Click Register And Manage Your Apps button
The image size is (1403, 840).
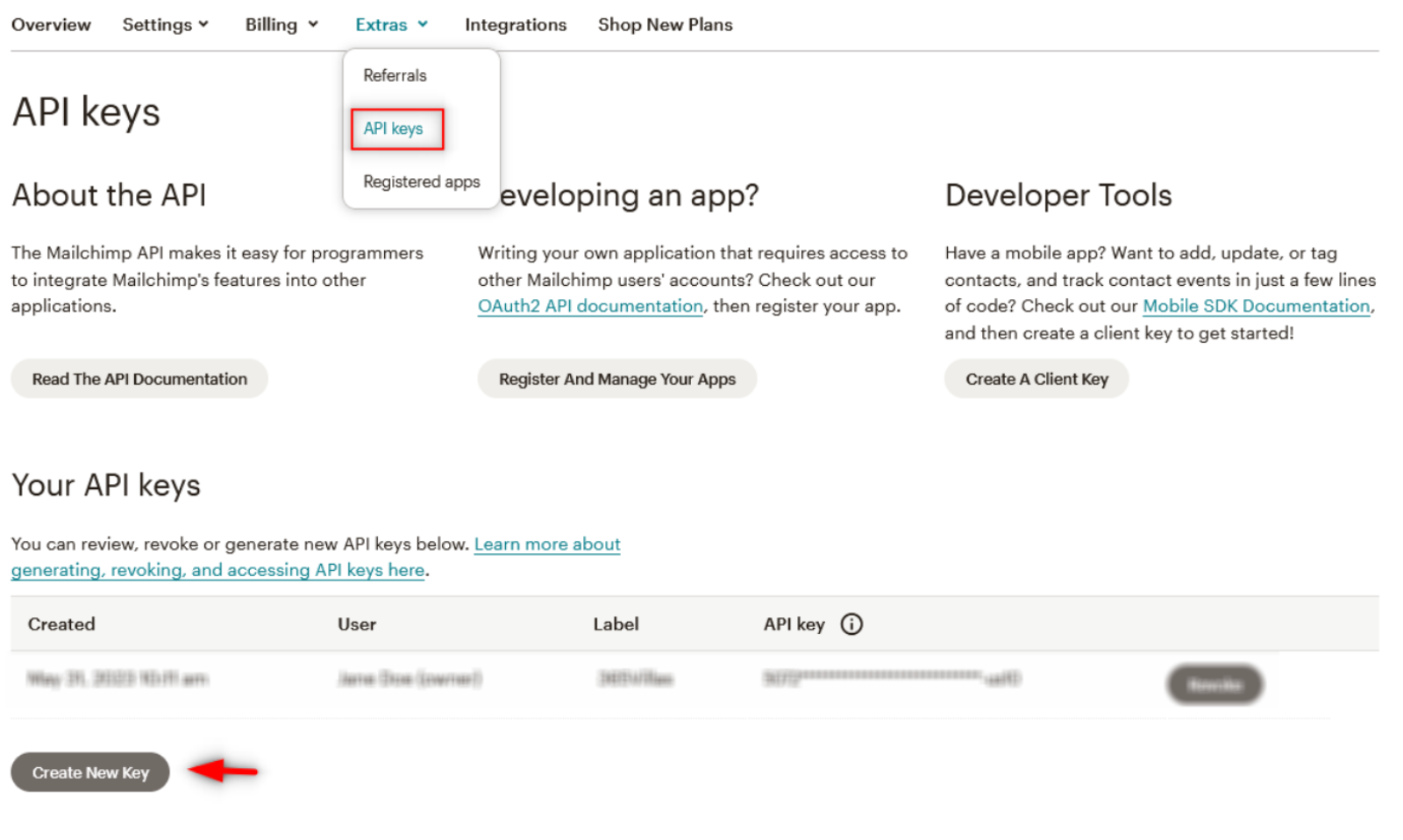tap(617, 379)
